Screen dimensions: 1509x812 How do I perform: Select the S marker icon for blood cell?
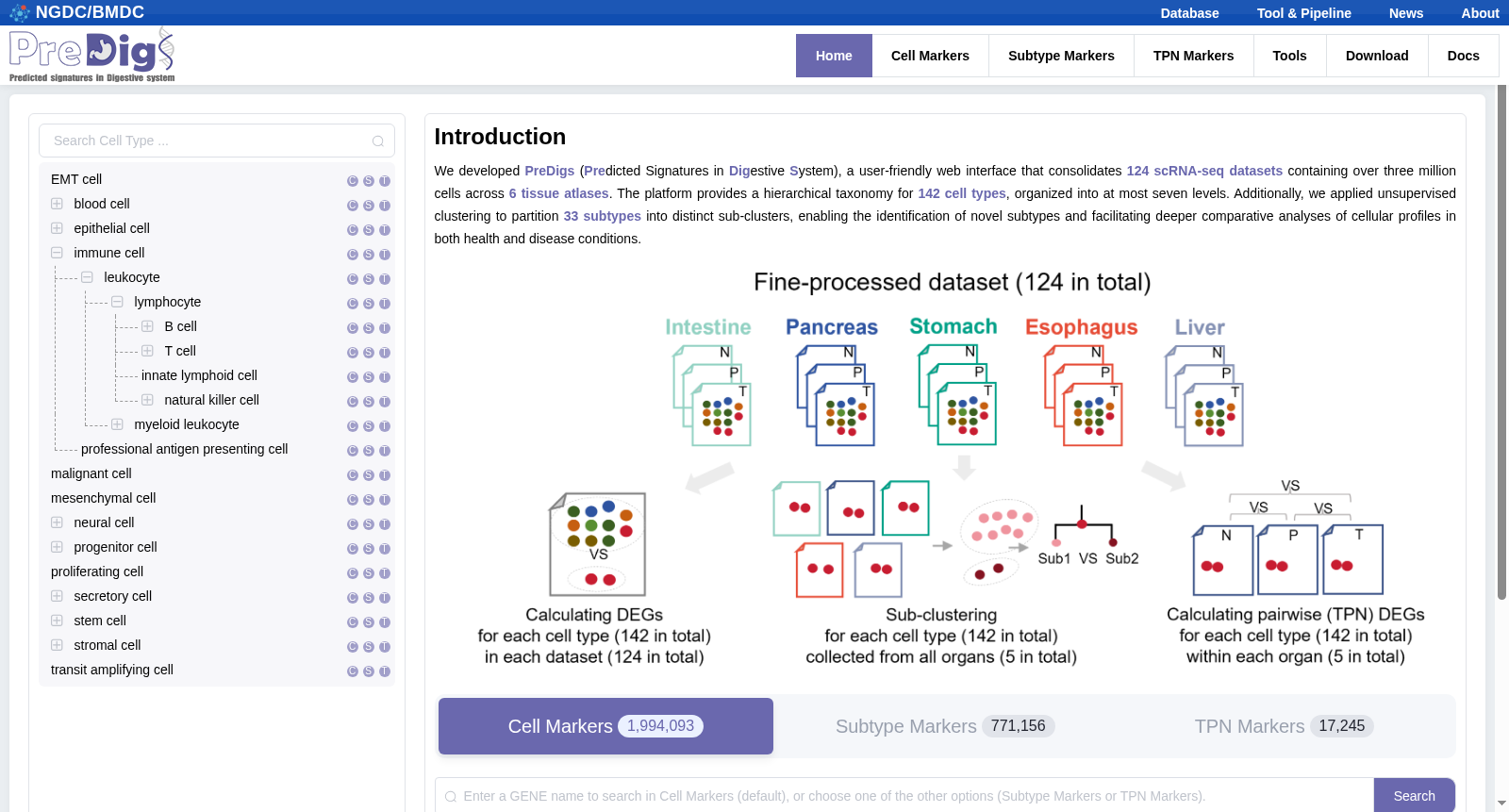(369, 206)
